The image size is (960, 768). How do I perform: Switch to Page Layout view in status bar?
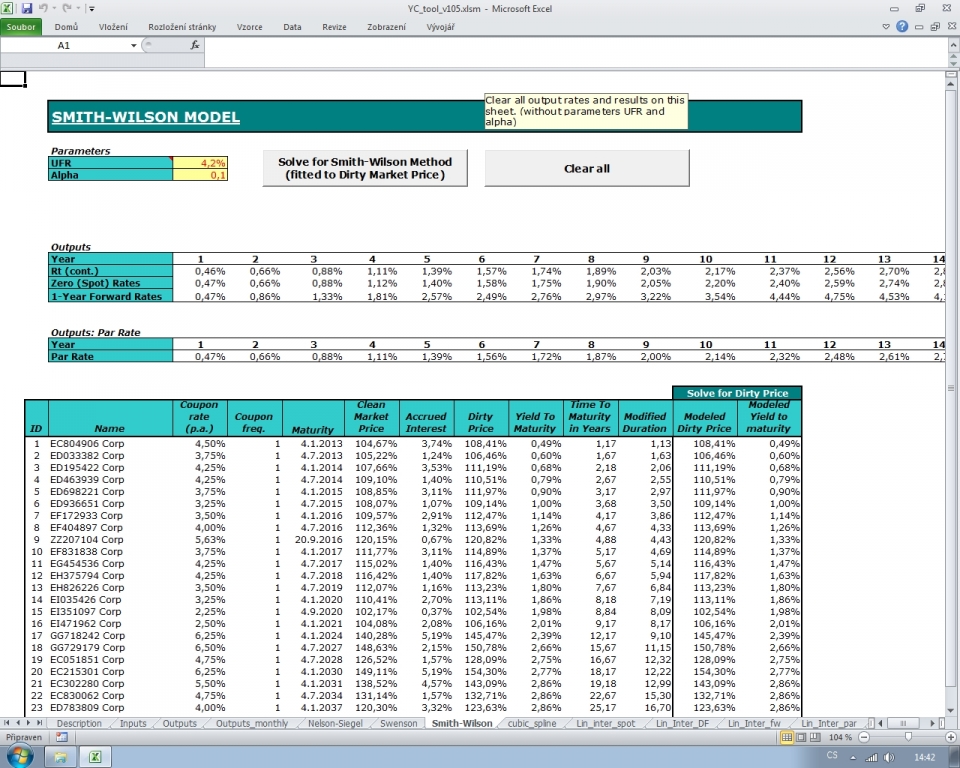pyautogui.click(x=802, y=736)
